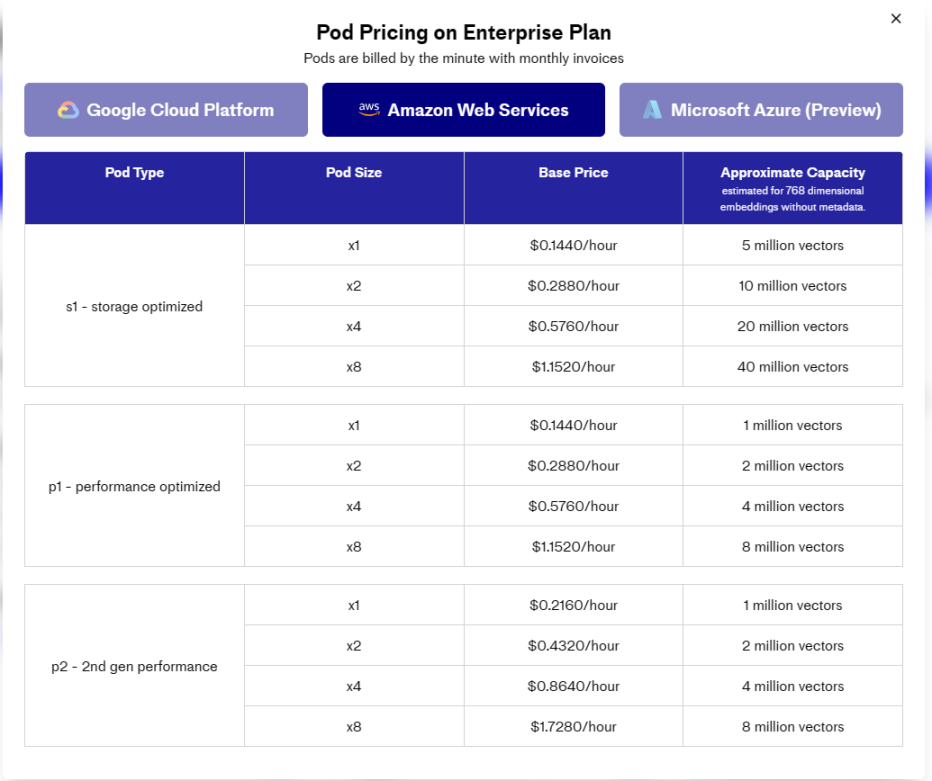The width and height of the screenshot is (932, 781).
Task: Click the AWS logo icon
Action: click(x=369, y=109)
